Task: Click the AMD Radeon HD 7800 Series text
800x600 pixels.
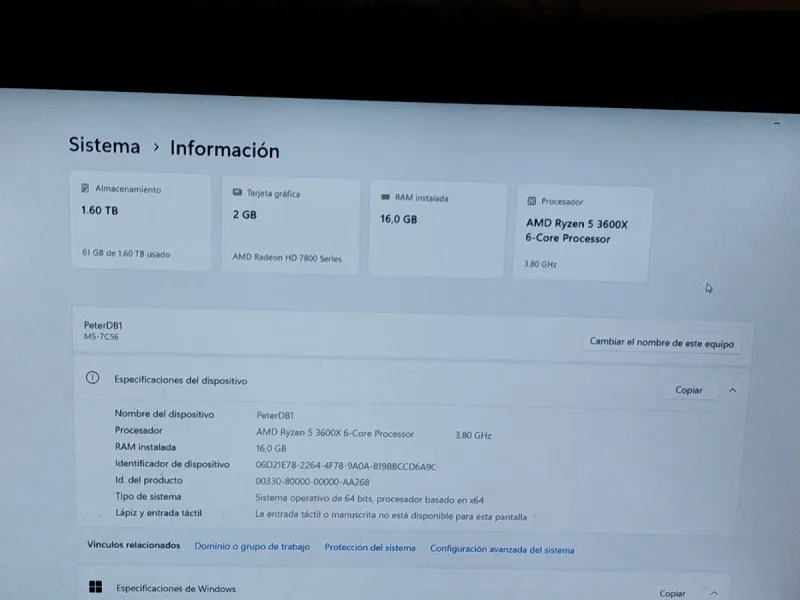Action: (x=287, y=258)
